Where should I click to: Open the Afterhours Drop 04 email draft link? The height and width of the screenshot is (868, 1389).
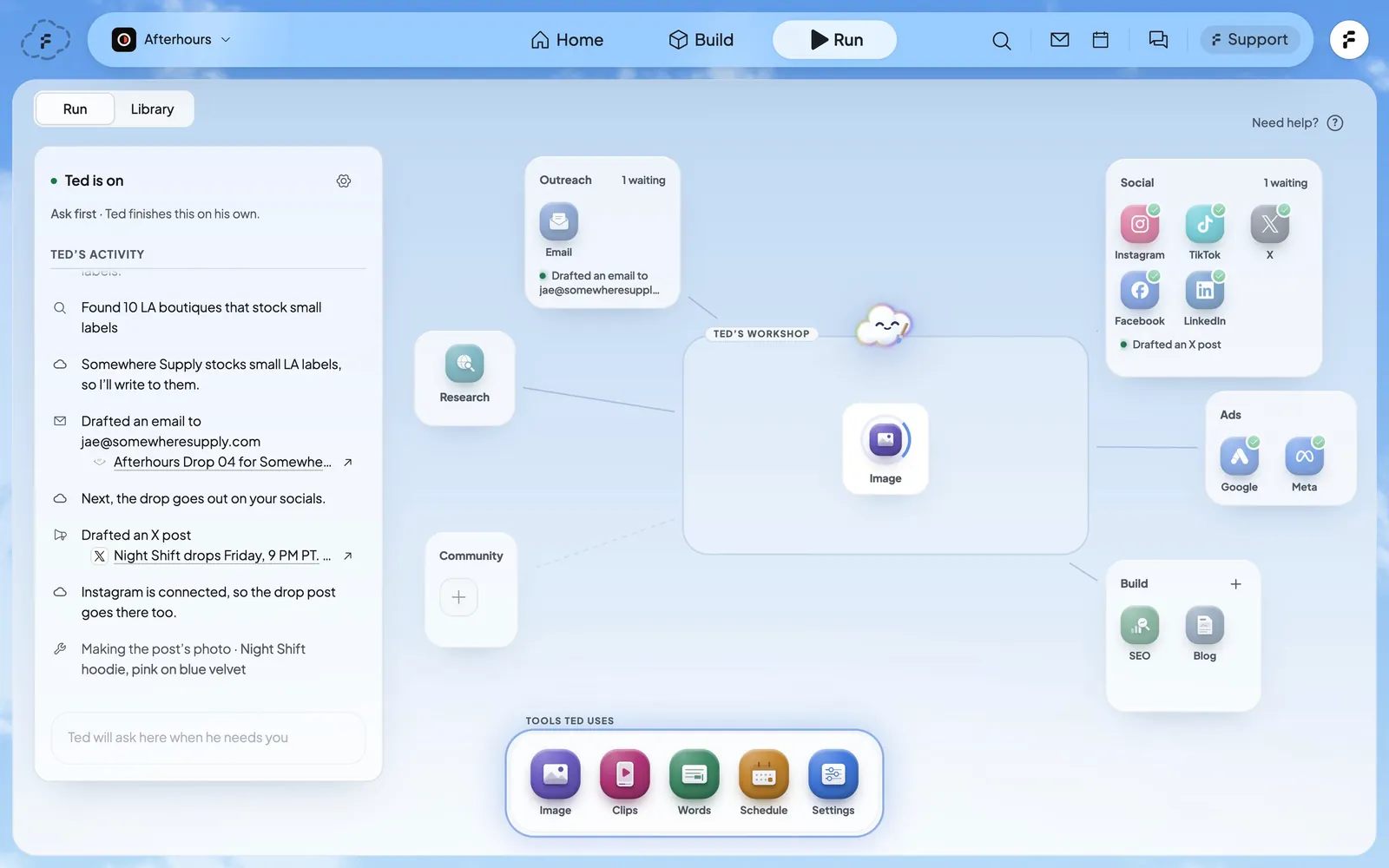point(223,463)
